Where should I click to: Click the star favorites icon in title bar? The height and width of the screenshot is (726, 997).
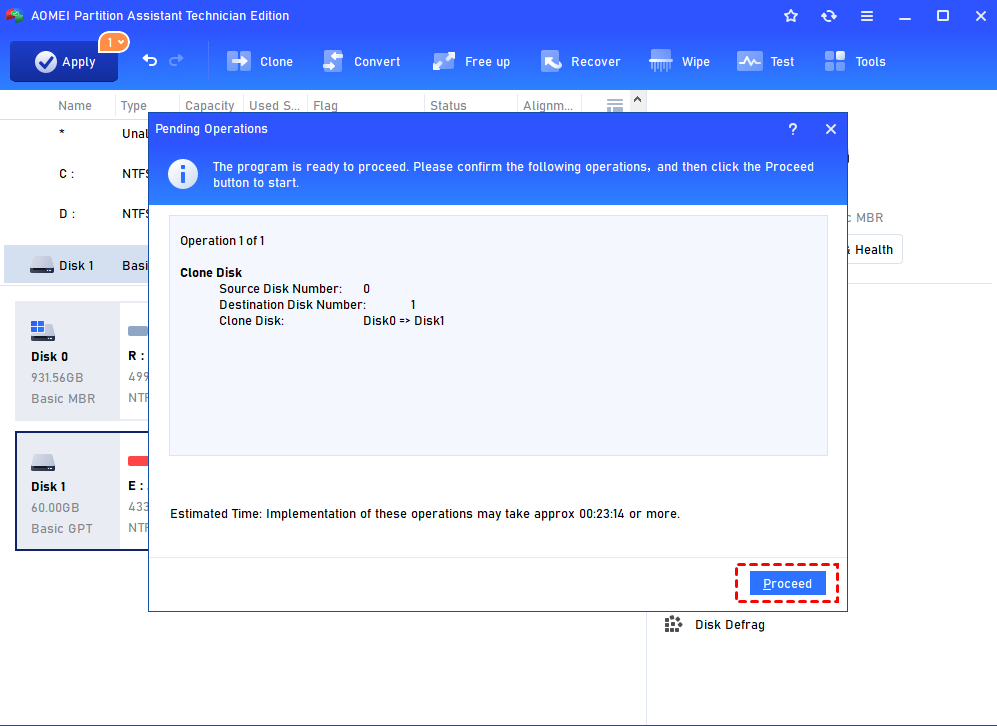point(790,16)
